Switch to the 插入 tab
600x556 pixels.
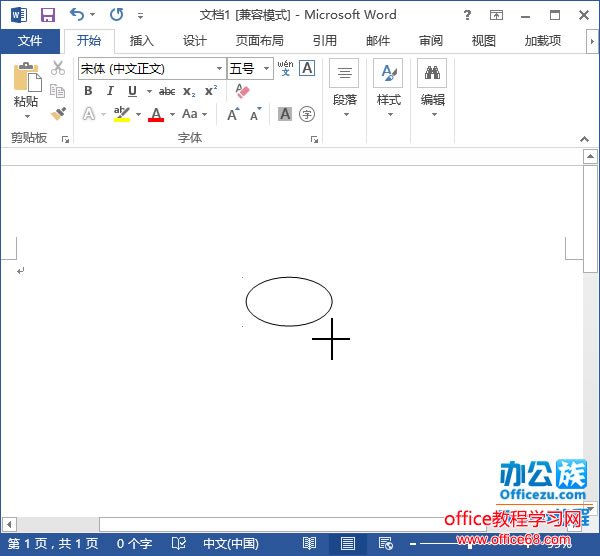click(142, 41)
